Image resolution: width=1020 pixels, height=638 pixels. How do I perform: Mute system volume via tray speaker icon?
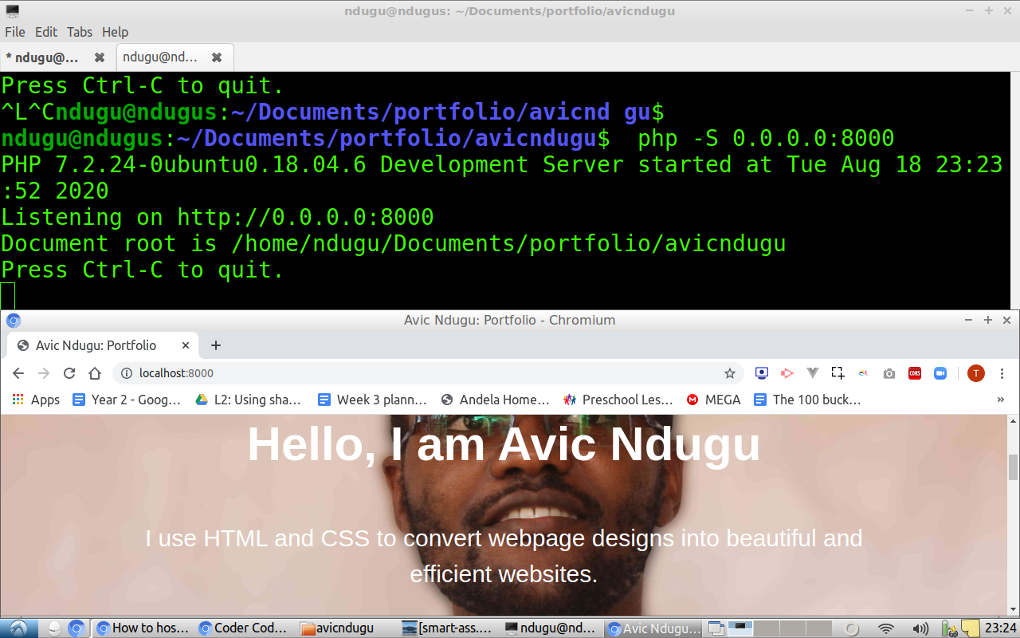pos(920,629)
